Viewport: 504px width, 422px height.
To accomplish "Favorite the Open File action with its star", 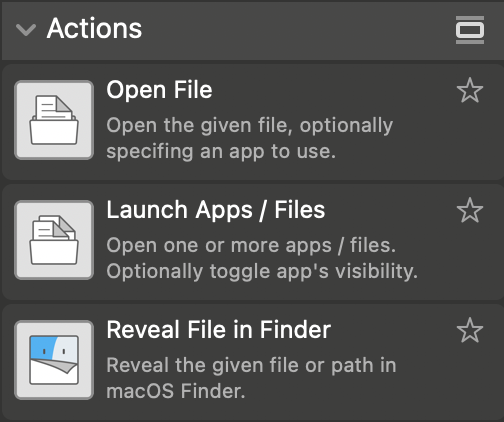I will 470,90.
